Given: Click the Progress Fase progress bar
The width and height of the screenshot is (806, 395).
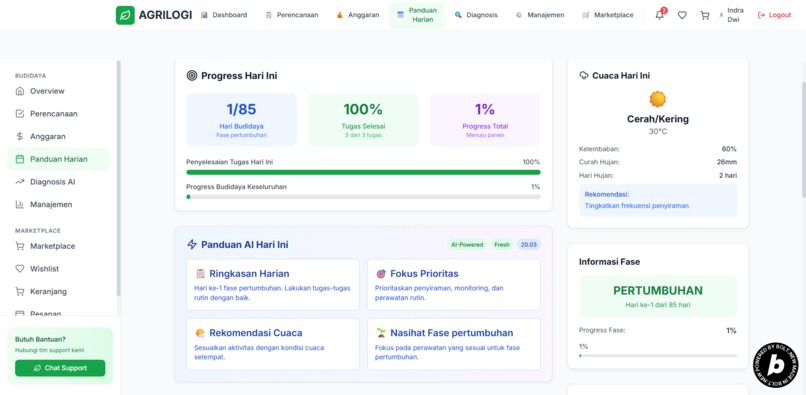Looking at the screenshot, I should tap(658, 355).
